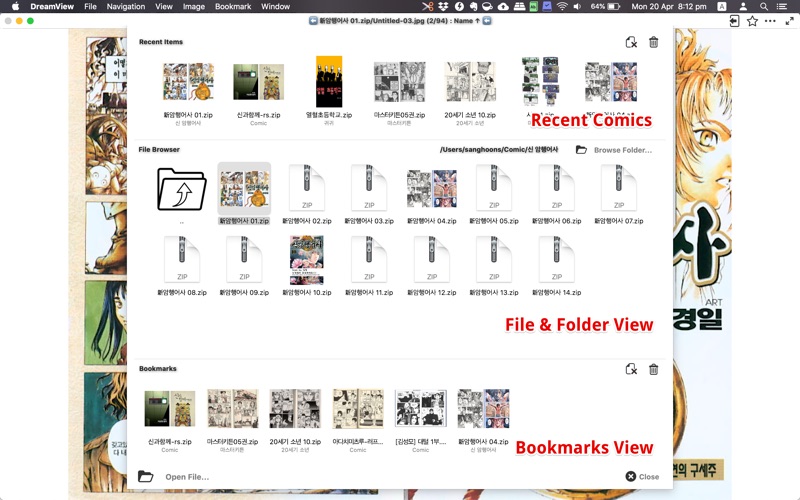This screenshot has height=500, width=800.
Task: Click the scissors icon in the menu bar
Action: pos(428,7)
